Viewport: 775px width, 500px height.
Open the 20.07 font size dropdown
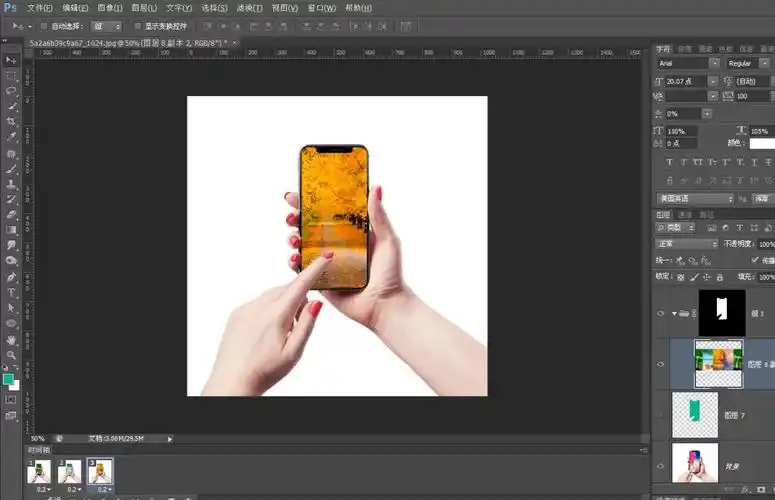click(713, 81)
